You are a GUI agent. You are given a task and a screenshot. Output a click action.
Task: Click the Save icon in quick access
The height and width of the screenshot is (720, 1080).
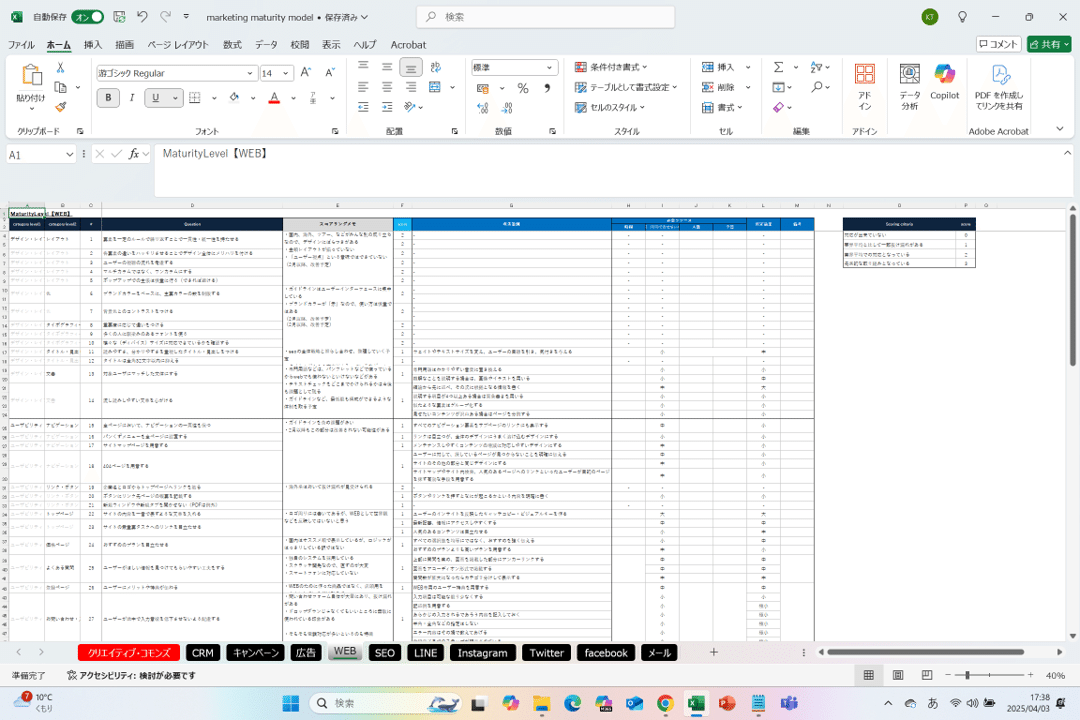click(x=119, y=17)
